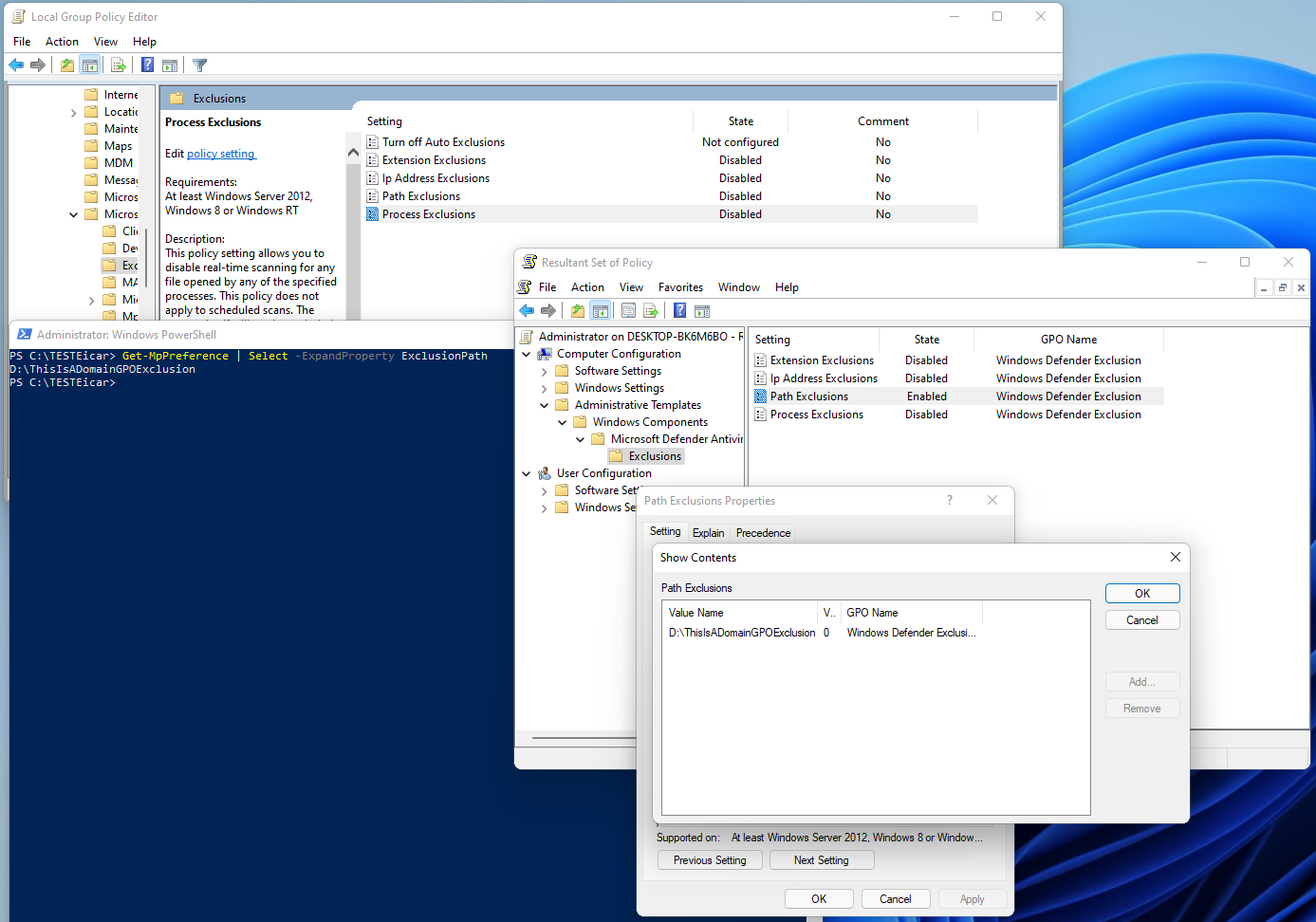Expand the Software Settings under Computer Configuration

pyautogui.click(x=544, y=370)
